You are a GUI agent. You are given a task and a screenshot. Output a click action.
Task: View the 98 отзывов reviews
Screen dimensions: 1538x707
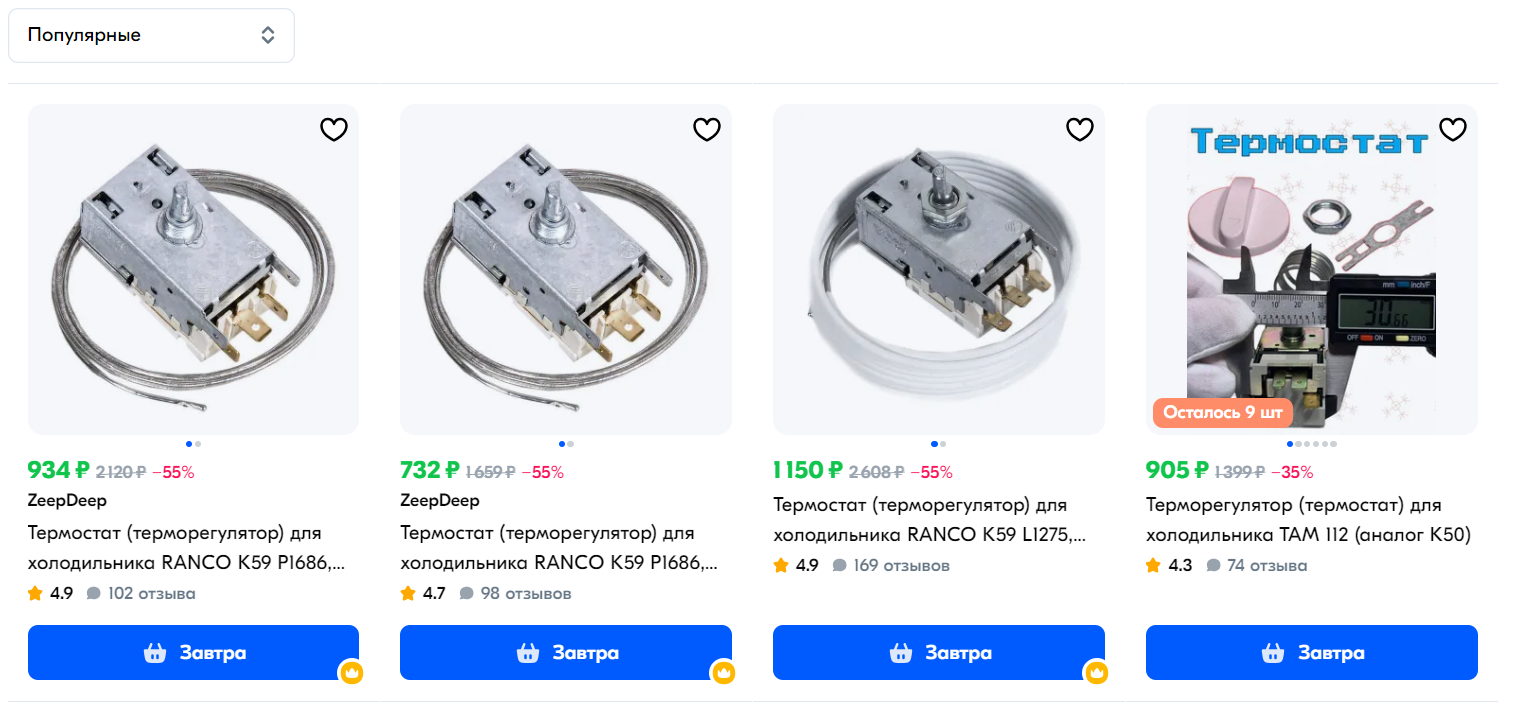click(524, 594)
